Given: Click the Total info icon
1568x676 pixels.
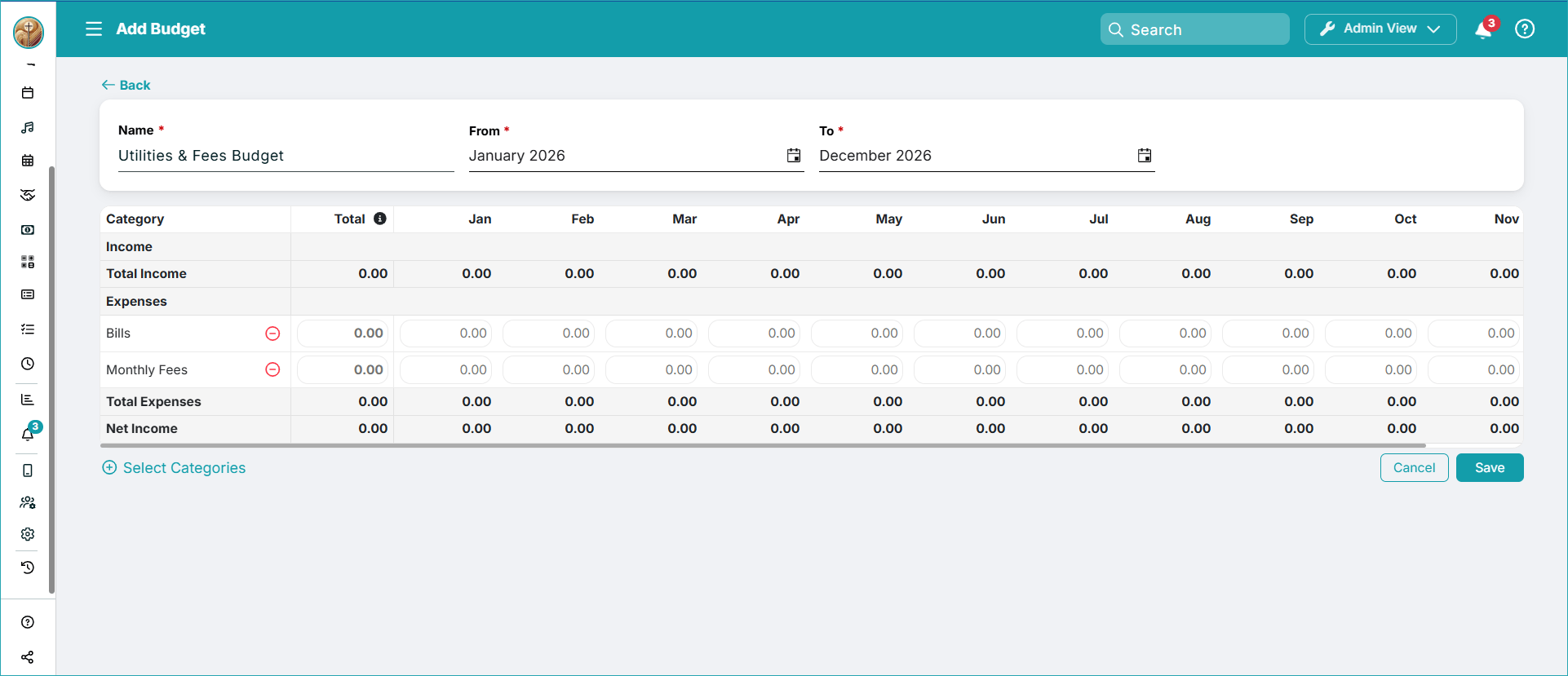Looking at the screenshot, I should [x=380, y=219].
